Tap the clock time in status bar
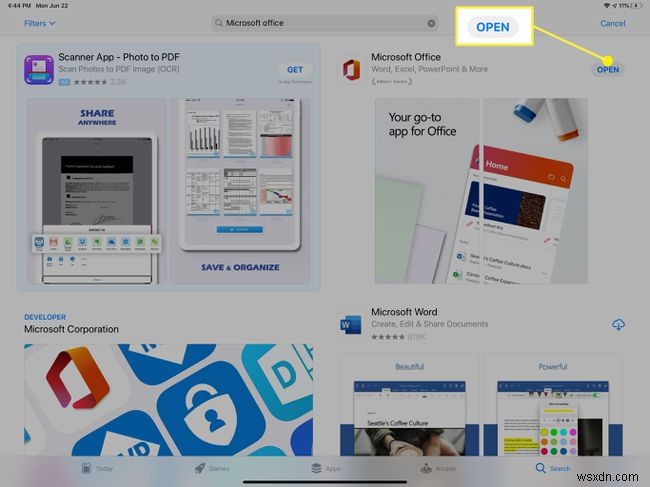 pyautogui.click(x=19, y=6)
